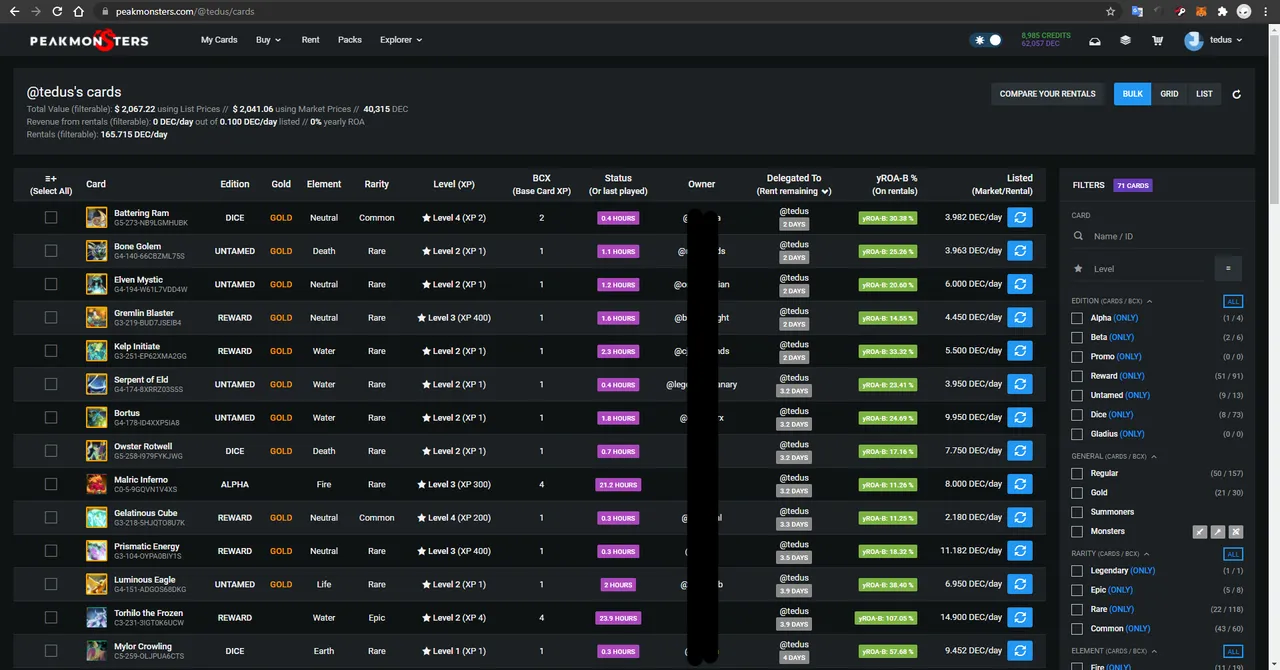Reload the browser page
The width and height of the screenshot is (1280, 670).
pos(57,12)
